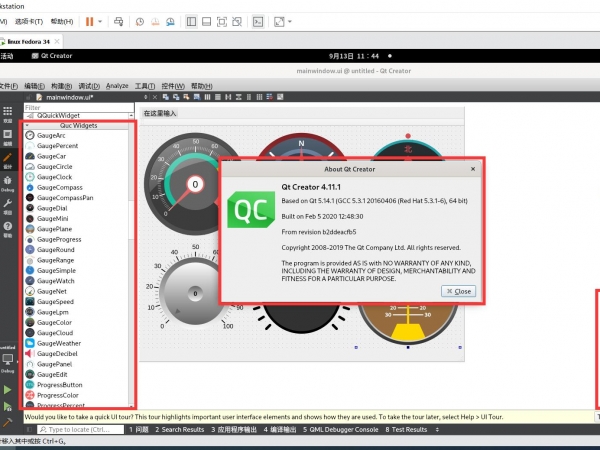Click the Welcome mode grid icon
Viewport: 600px width, 450px height.
(8, 113)
